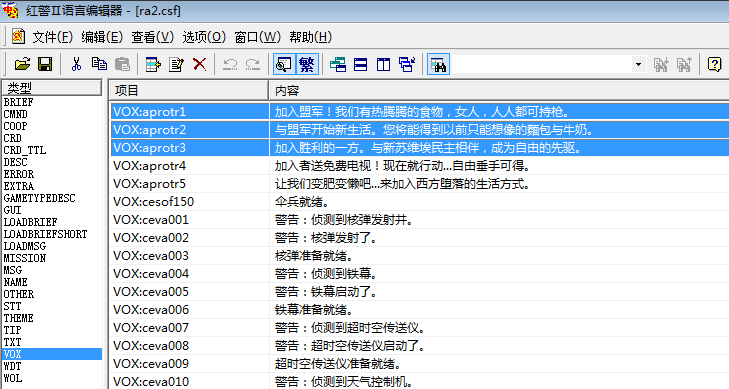Open the 查看(V) menu

click(152, 37)
